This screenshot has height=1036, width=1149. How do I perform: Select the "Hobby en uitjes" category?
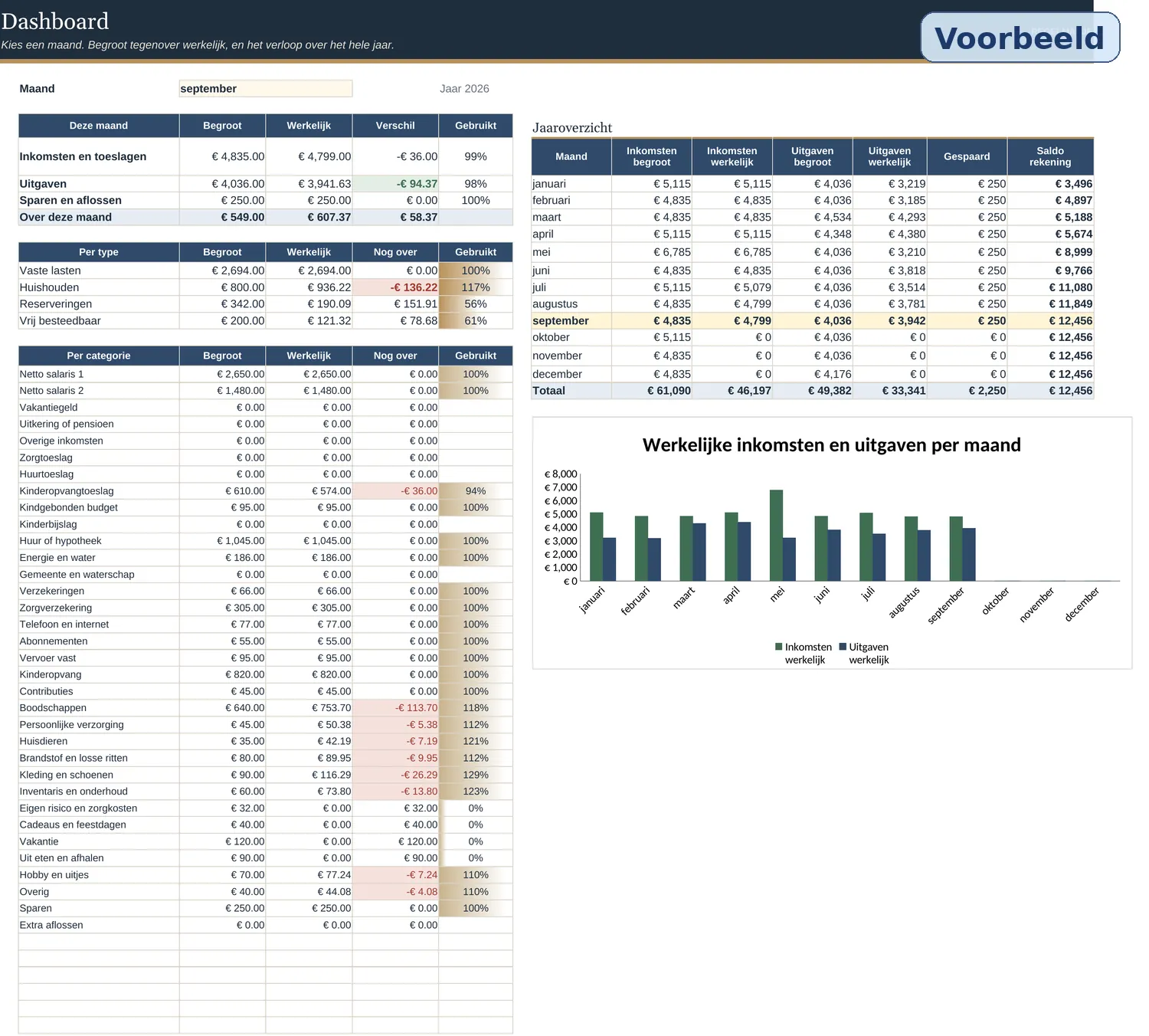[54, 875]
